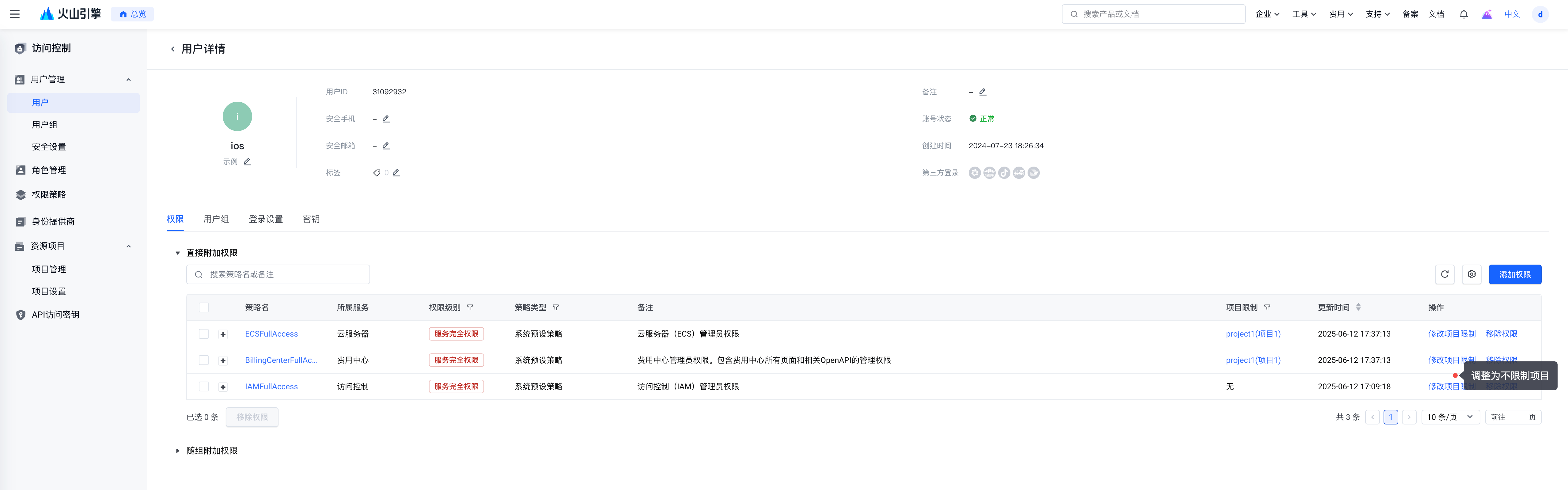Collapse the 资源项目 sidebar group
Viewport: 1568px width, 490px height.
click(128, 246)
